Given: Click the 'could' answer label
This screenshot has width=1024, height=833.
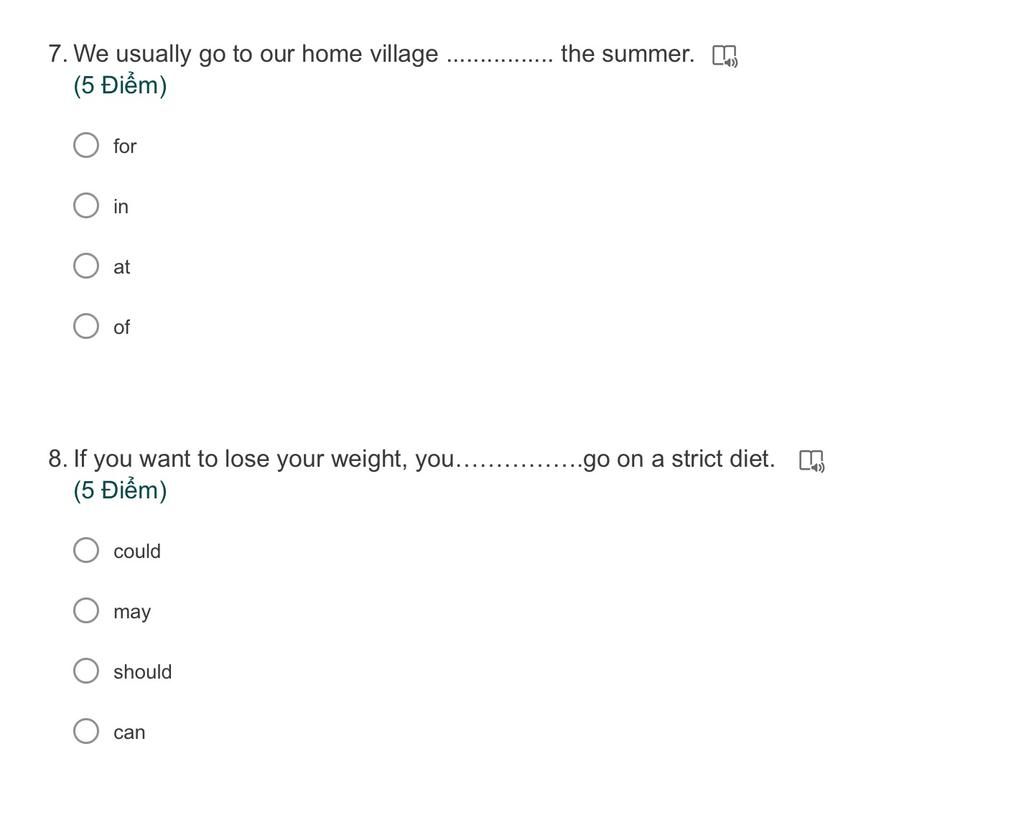Looking at the screenshot, I should (x=137, y=552).
